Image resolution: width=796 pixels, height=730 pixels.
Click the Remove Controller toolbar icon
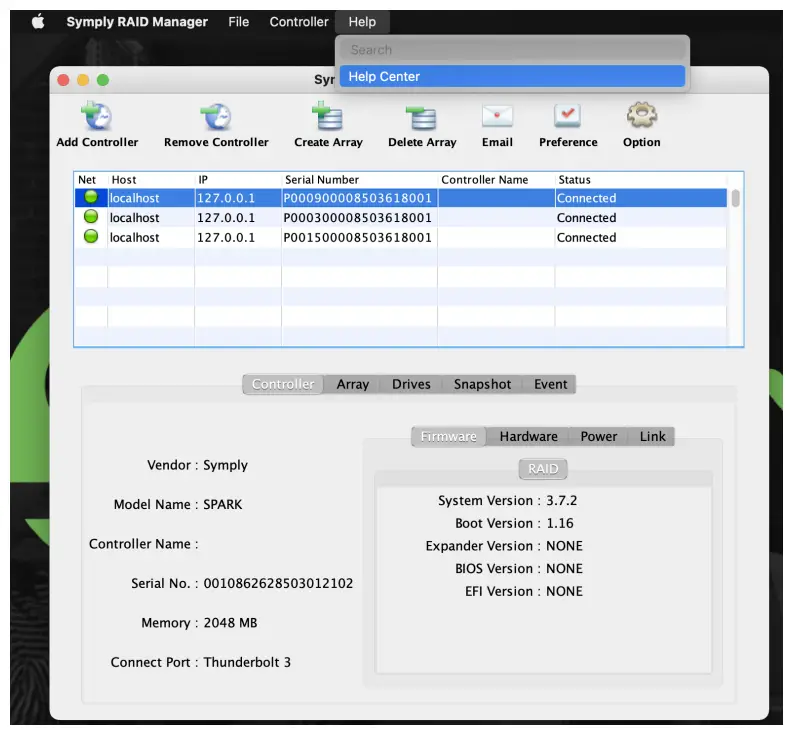point(216,116)
